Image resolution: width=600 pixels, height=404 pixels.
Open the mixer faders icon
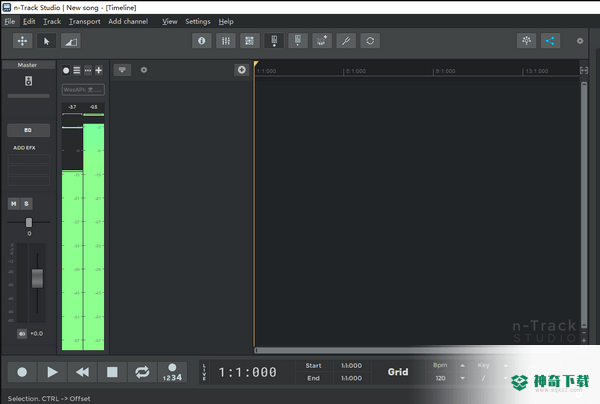point(226,41)
